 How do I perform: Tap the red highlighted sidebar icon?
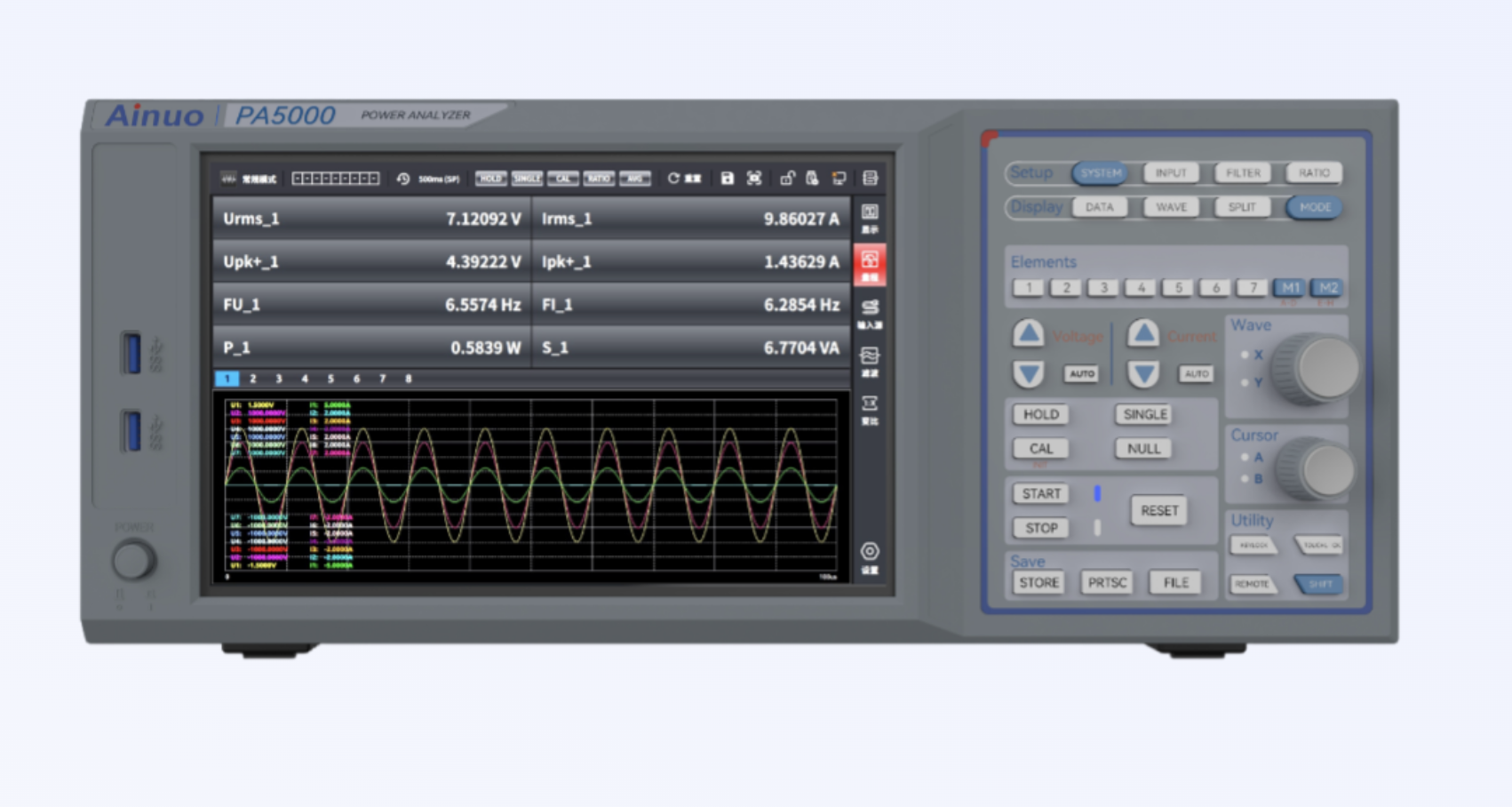[870, 266]
